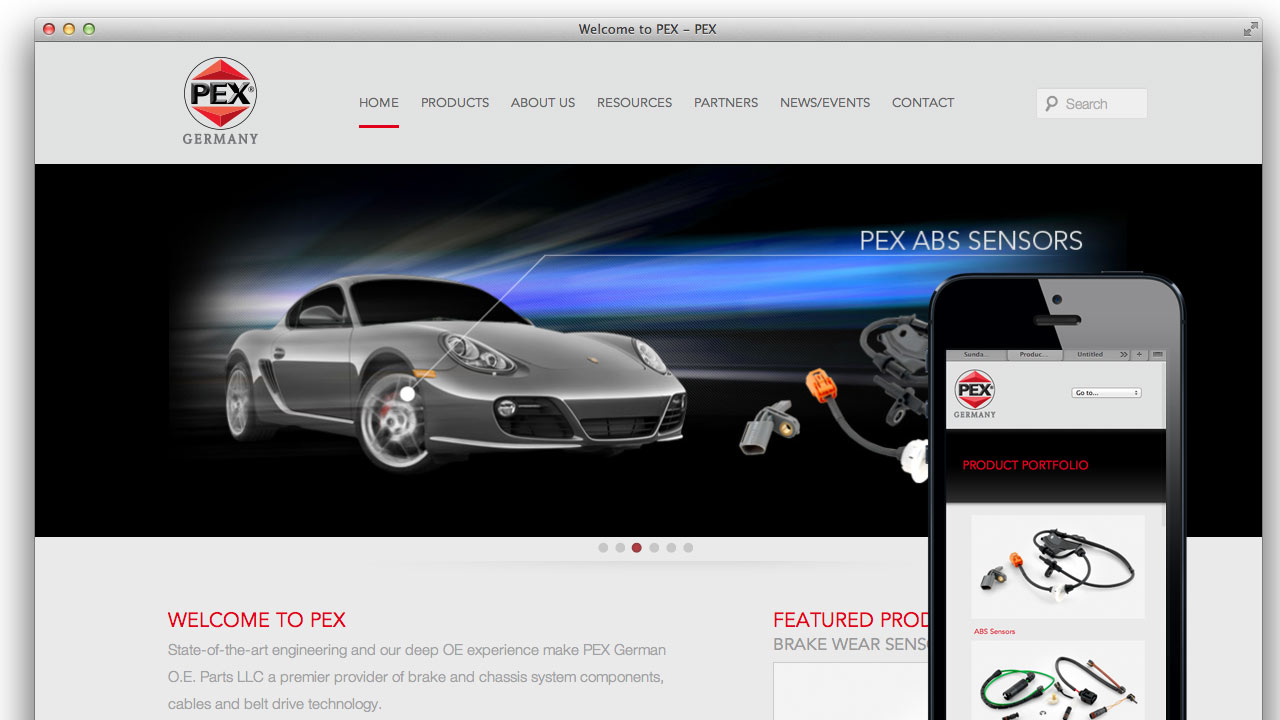Click the white hotspot dot on car wheel

pos(407,394)
